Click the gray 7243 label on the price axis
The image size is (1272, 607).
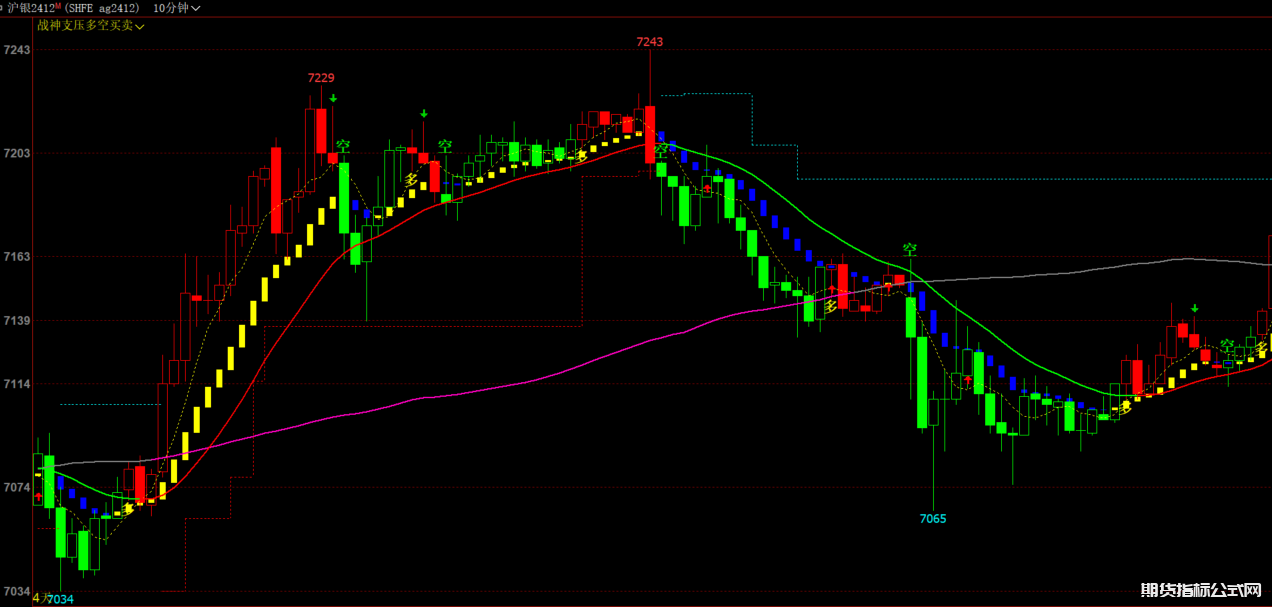(x=17, y=51)
